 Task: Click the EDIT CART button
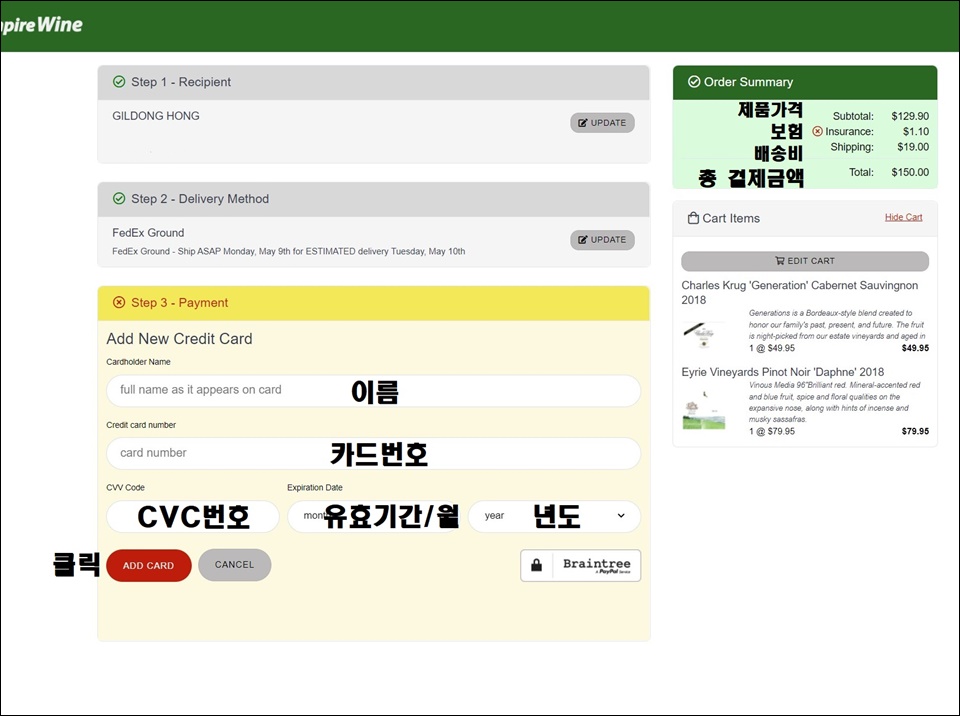(805, 261)
